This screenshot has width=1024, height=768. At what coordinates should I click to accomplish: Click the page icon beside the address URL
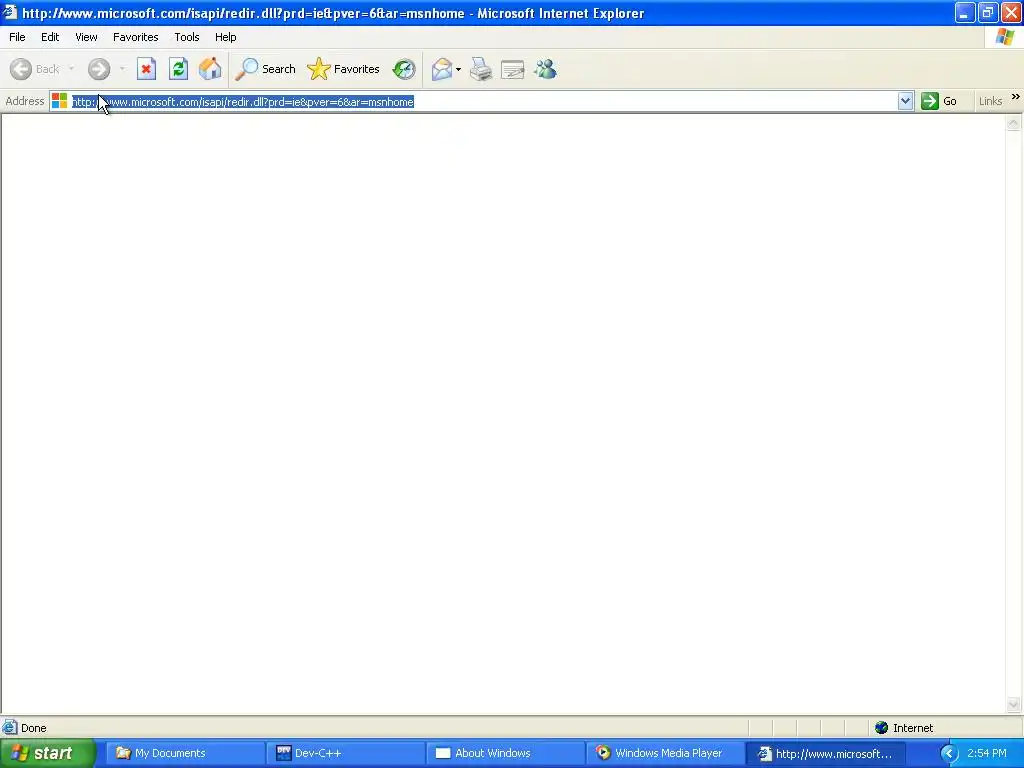point(59,101)
